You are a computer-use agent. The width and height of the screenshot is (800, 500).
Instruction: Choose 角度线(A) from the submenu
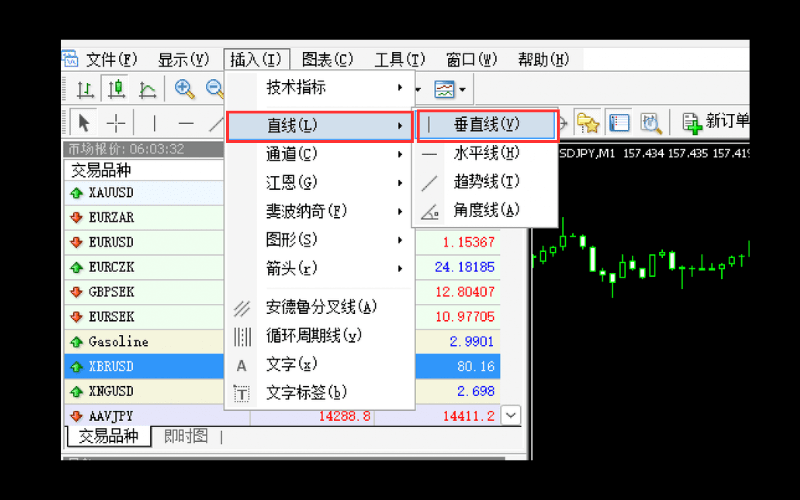[x=485, y=210]
